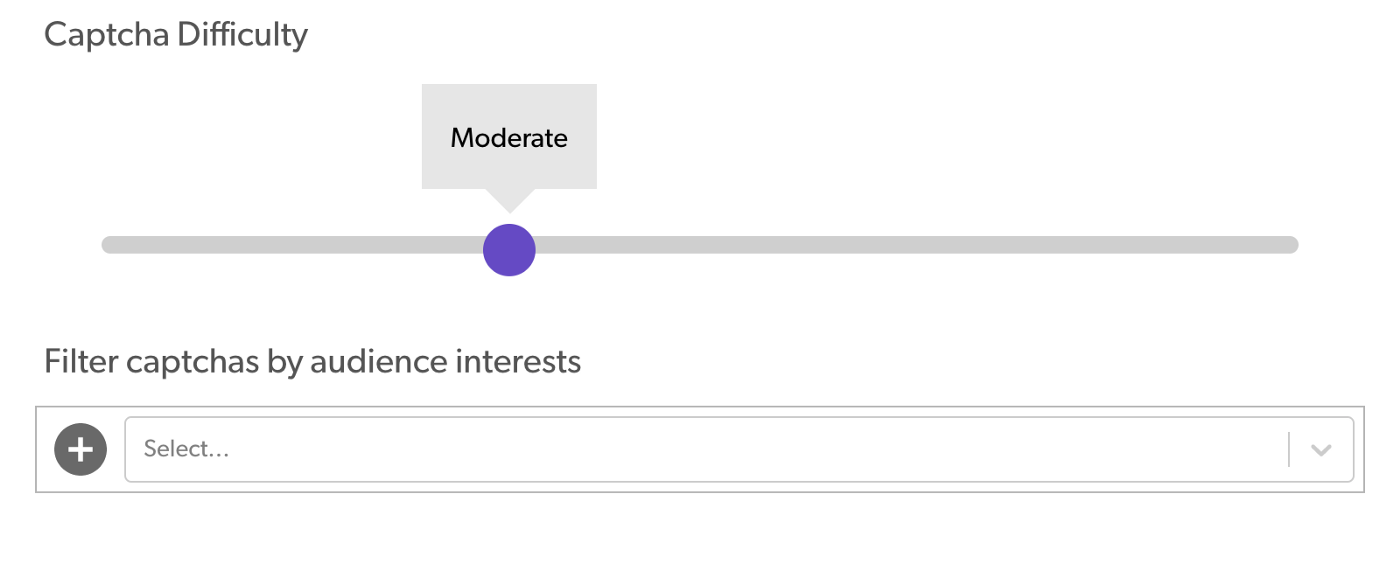Image resolution: width=1400 pixels, height=563 pixels.
Task: Click the middle of the interests select box
Action: pyautogui.click(x=738, y=449)
